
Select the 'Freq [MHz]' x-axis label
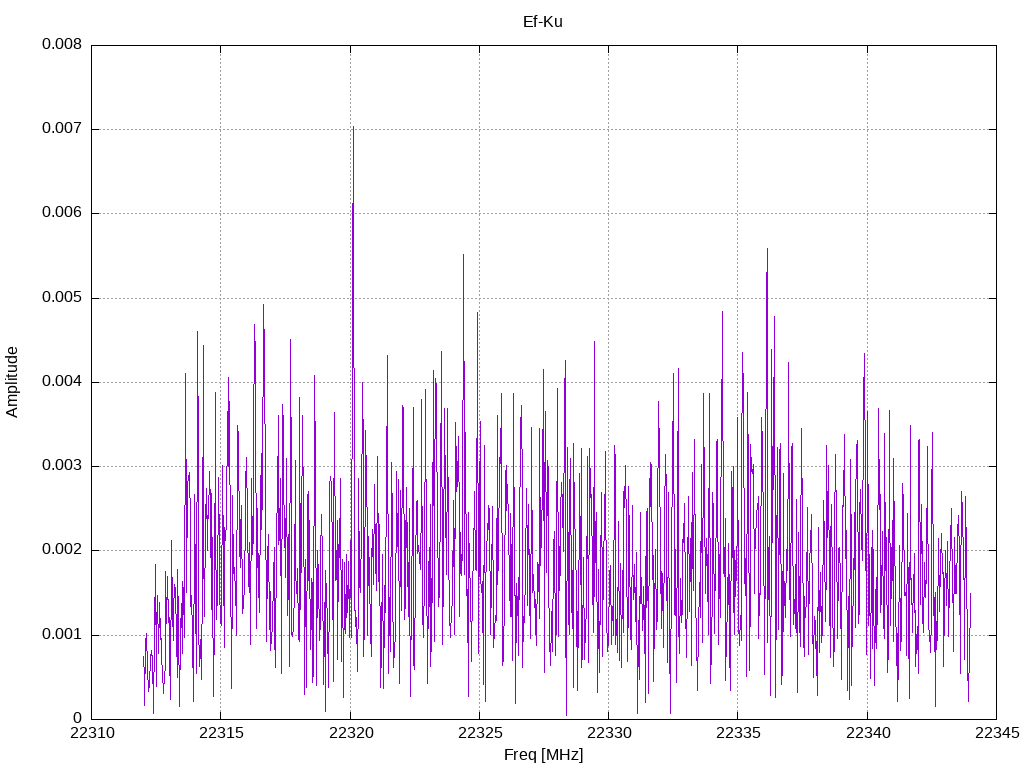coord(543,755)
